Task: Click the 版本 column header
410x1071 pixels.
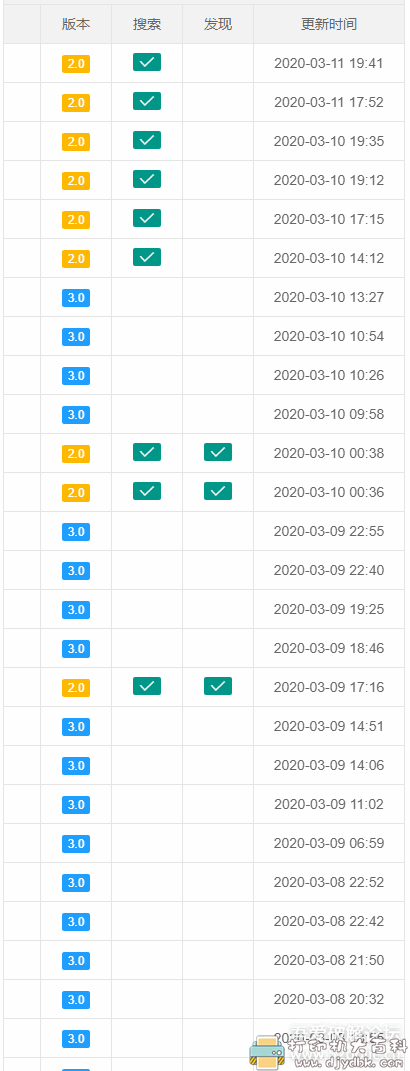Action: 76,25
